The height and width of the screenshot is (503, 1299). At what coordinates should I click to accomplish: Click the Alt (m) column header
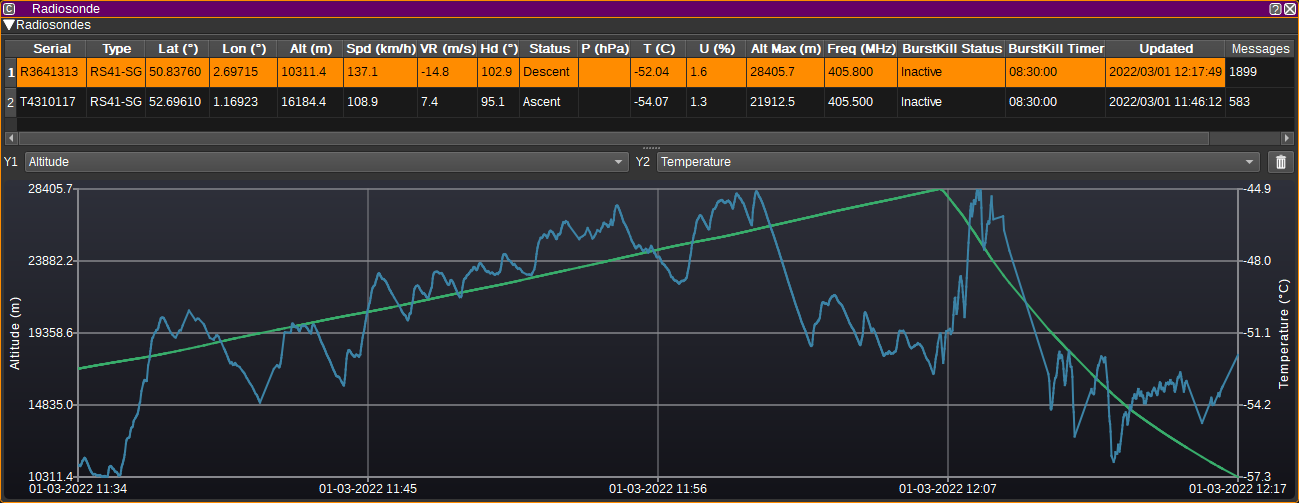tap(310, 48)
